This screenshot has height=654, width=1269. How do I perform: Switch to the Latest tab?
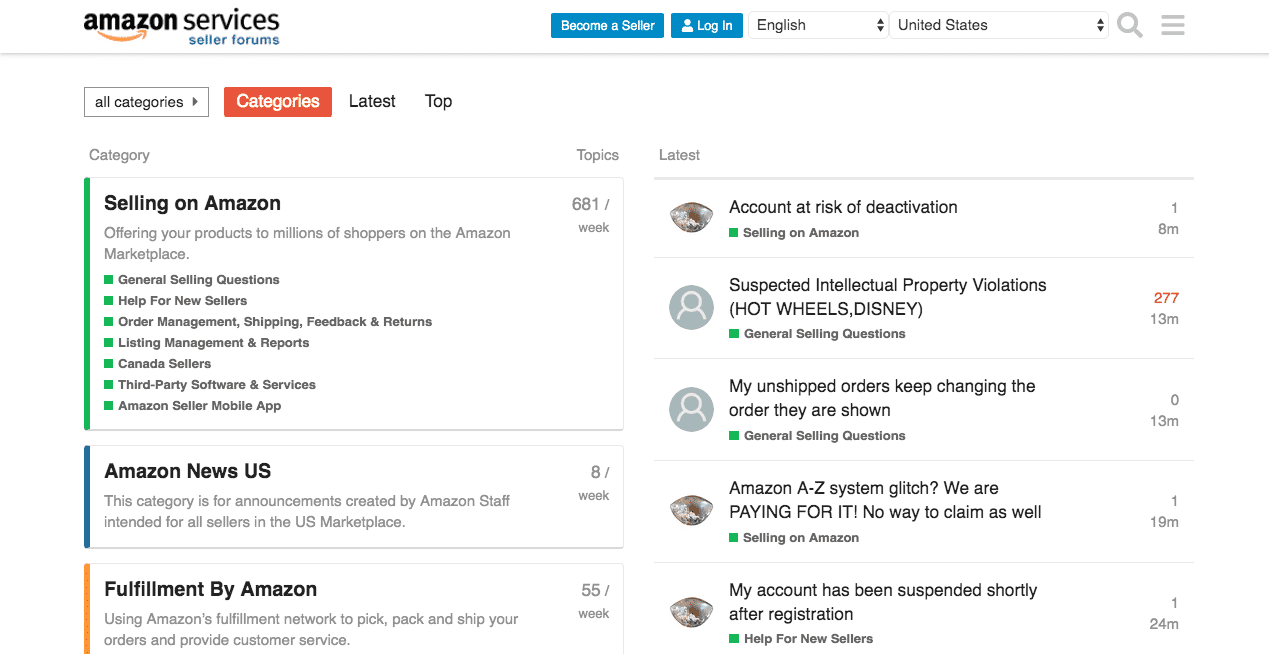tap(372, 101)
